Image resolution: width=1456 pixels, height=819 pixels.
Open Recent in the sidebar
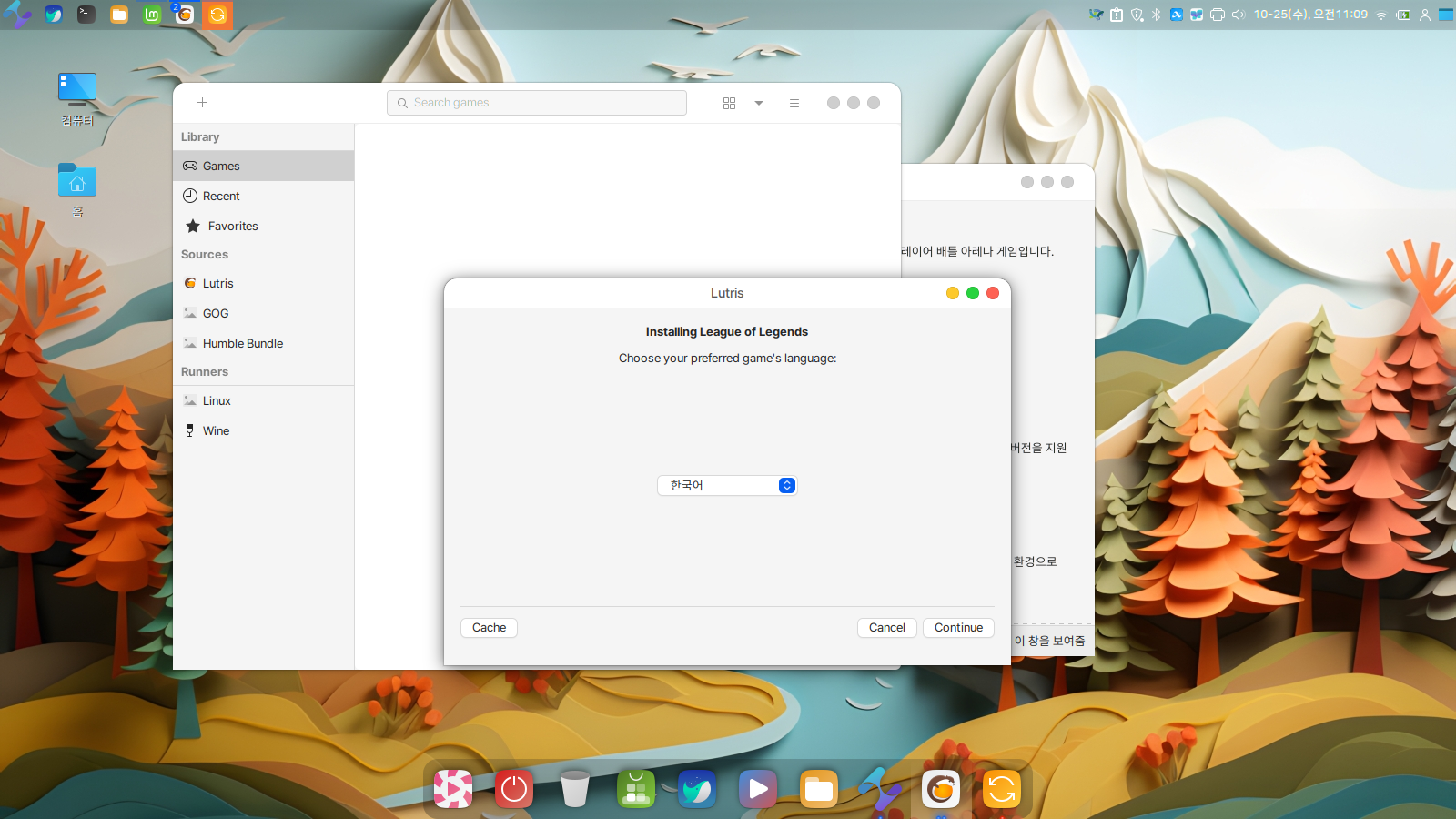221,197
